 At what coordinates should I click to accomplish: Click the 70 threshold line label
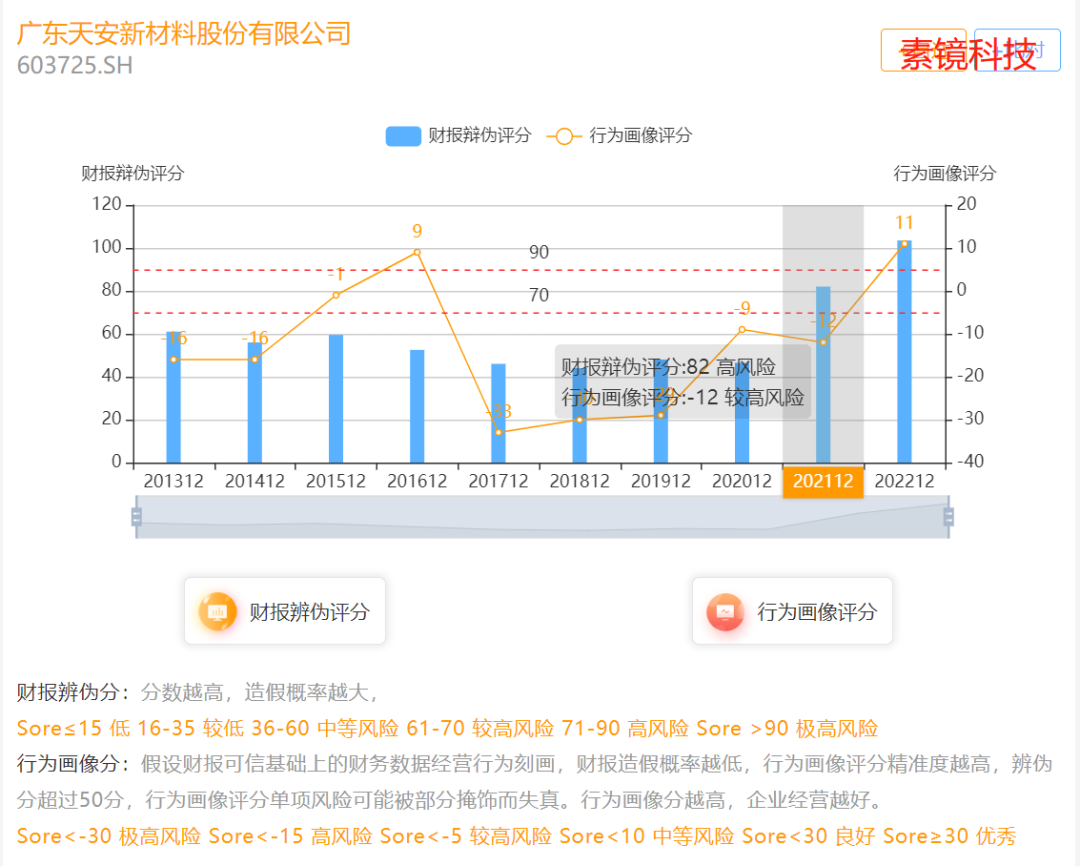point(539,295)
